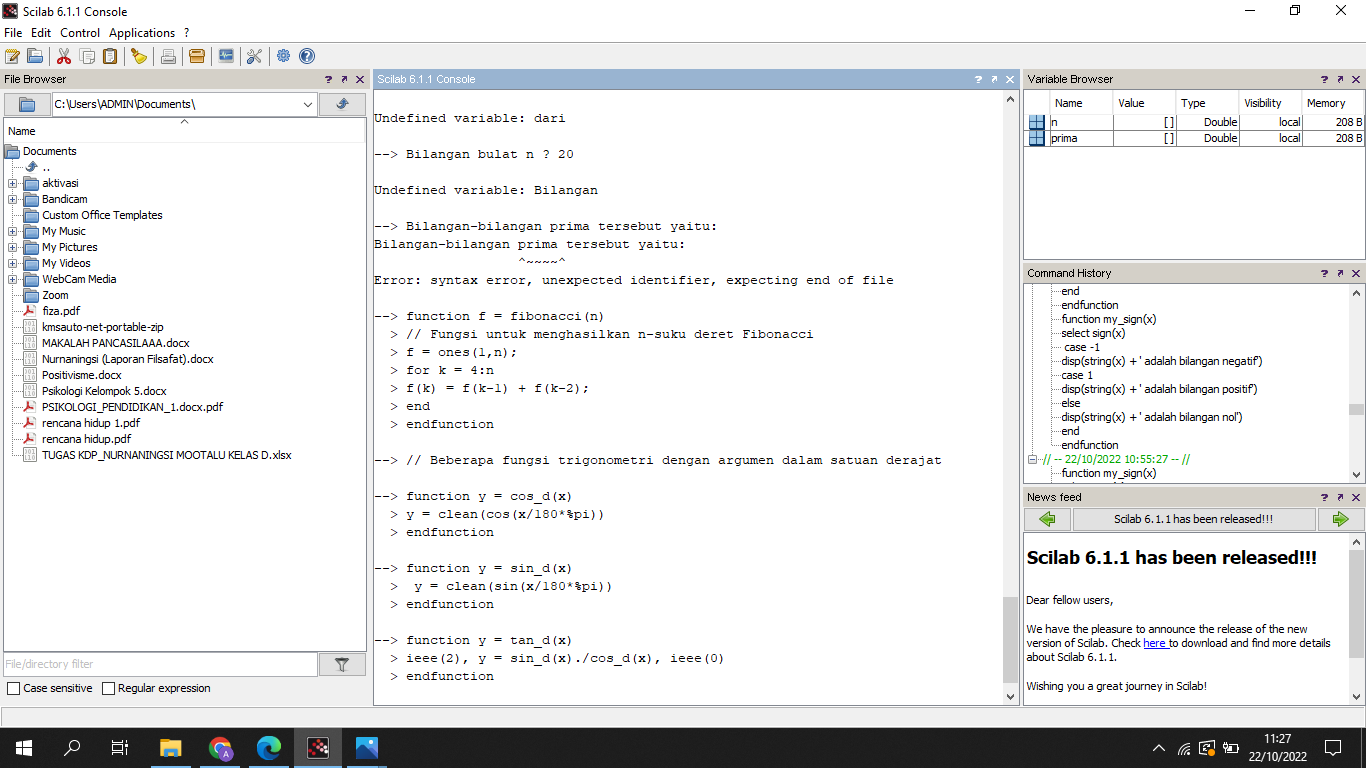
Task: Open help for the File Browser panel
Action: point(328,79)
